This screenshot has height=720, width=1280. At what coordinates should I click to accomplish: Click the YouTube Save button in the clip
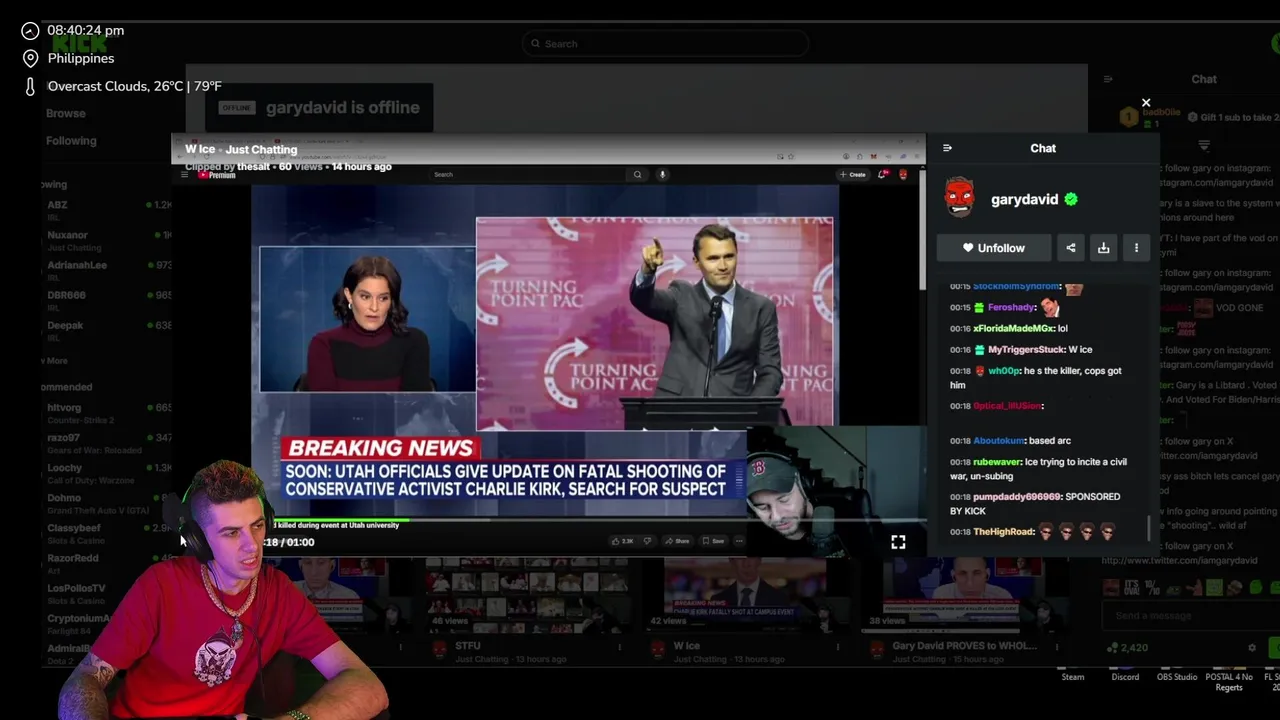point(714,541)
